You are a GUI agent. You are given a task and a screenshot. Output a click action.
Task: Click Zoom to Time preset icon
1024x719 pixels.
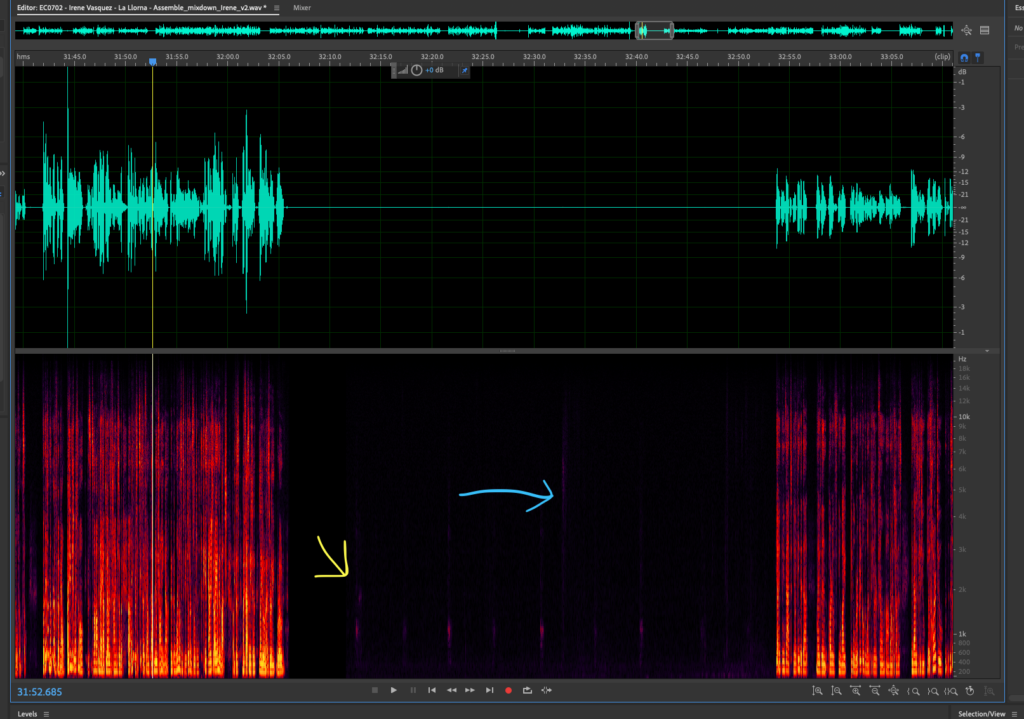(x=970, y=691)
